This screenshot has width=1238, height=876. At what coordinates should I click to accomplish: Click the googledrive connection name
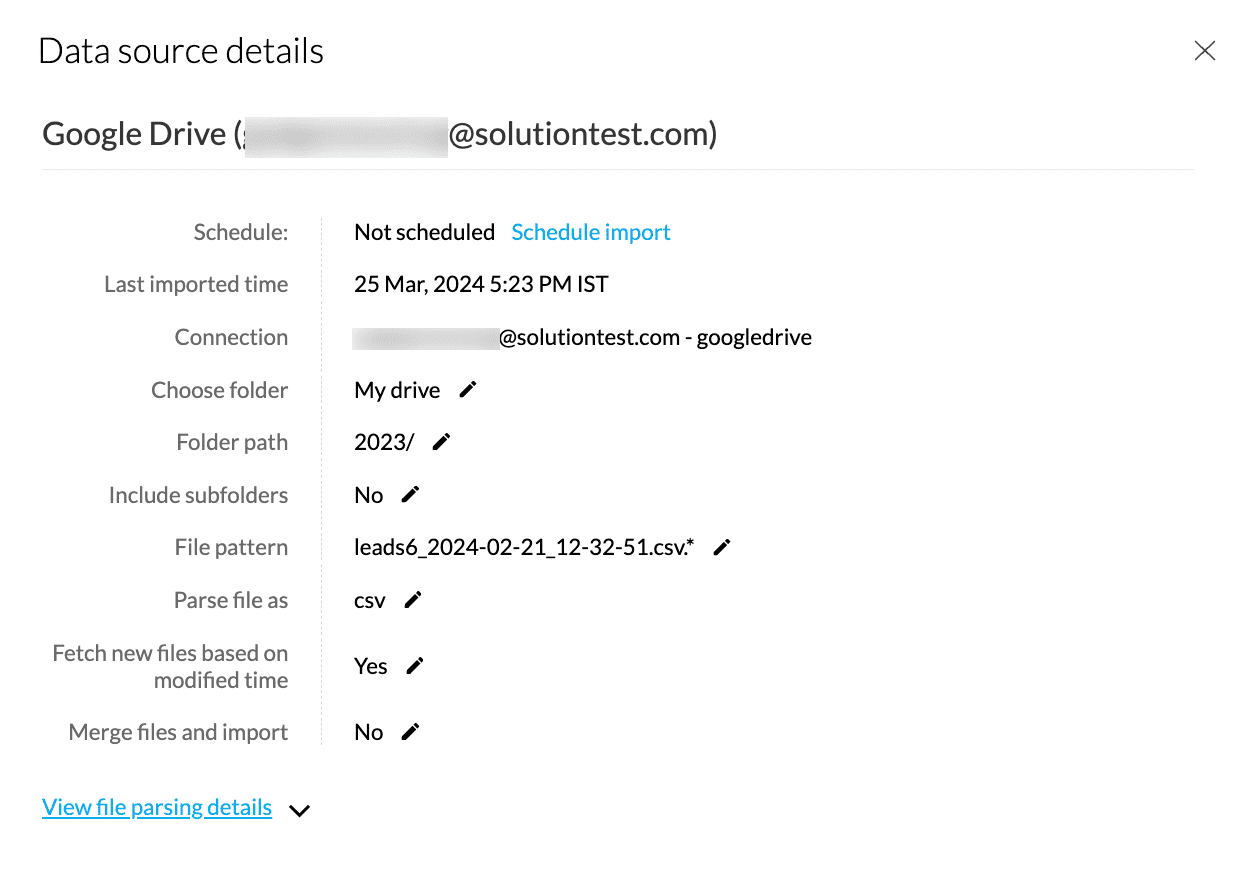tap(754, 337)
